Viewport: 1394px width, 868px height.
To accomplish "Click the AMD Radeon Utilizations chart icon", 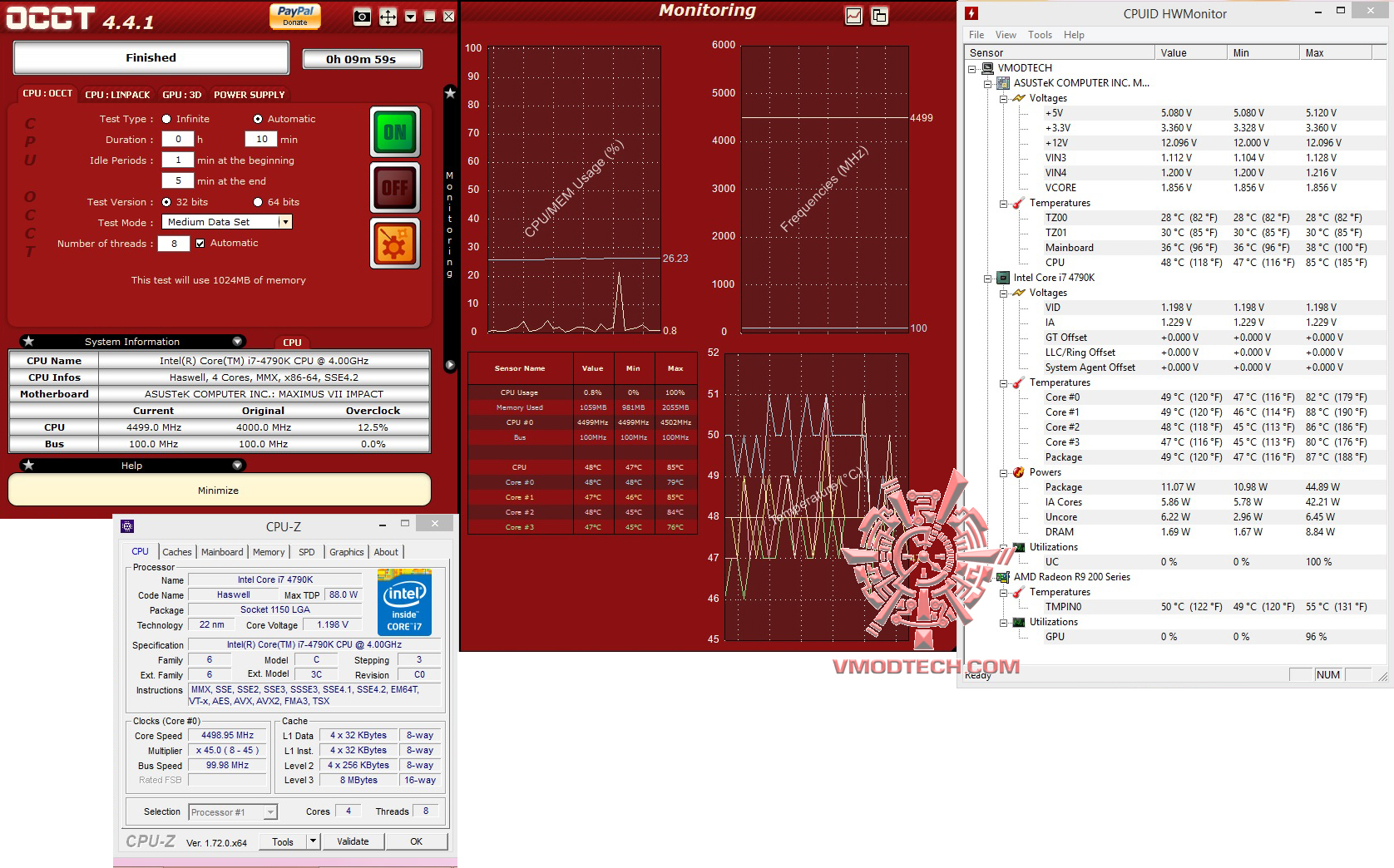I will [1018, 622].
